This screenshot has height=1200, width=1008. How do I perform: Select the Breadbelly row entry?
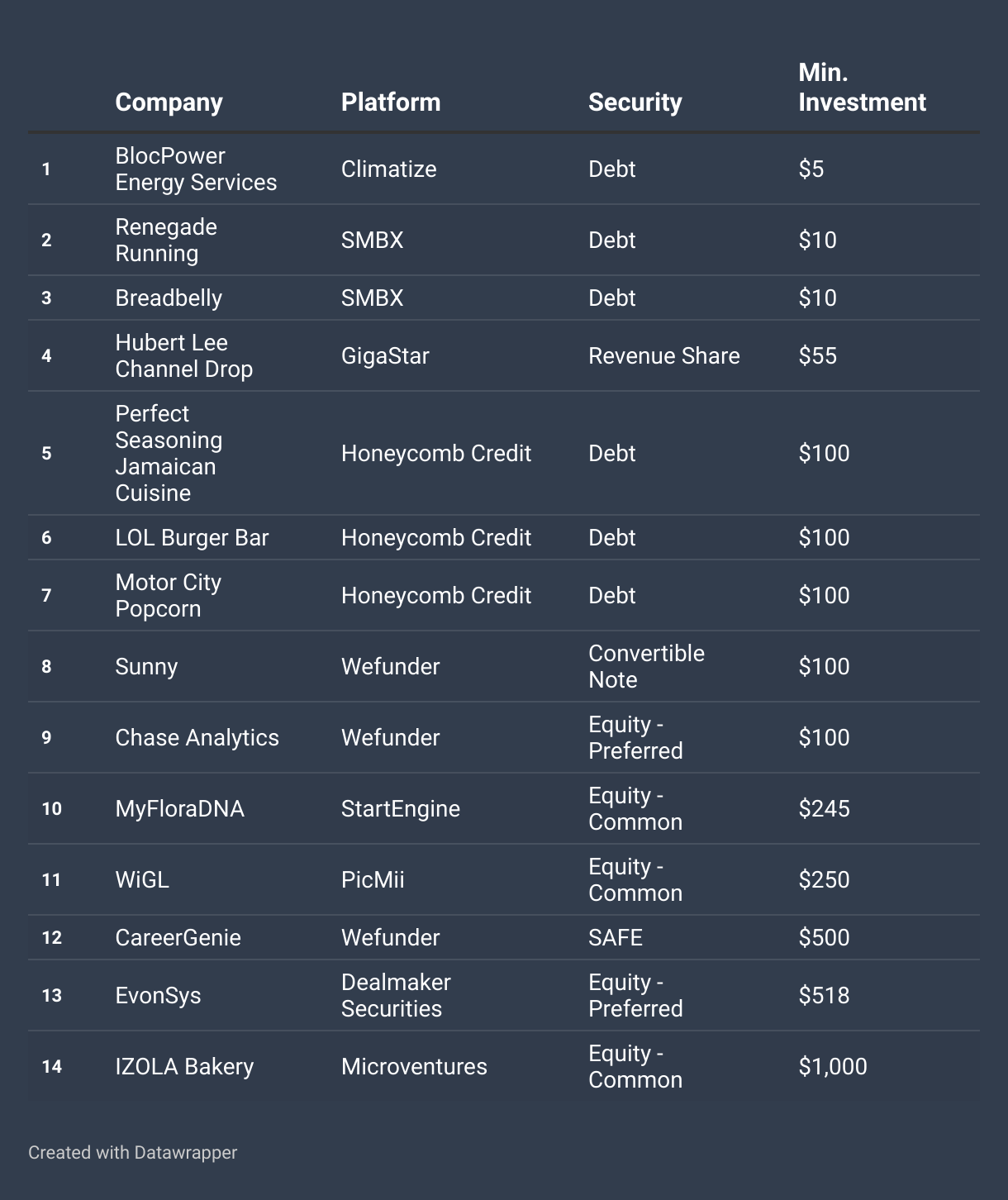(x=504, y=298)
